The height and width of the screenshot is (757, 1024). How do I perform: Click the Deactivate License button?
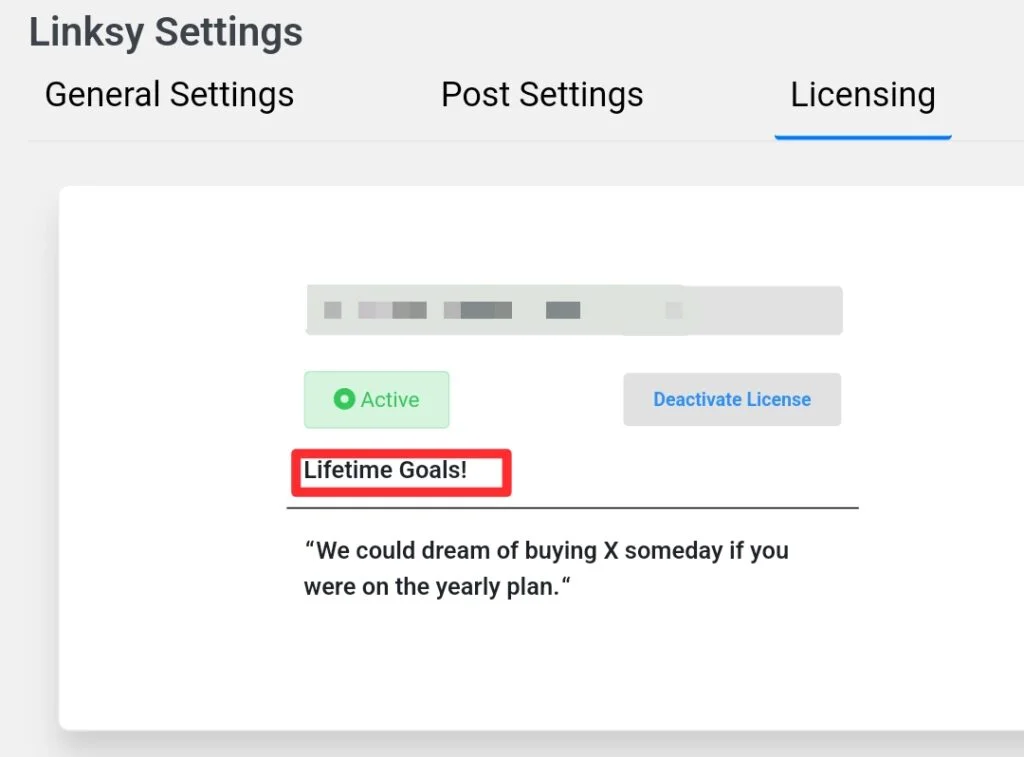click(x=732, y=399)
